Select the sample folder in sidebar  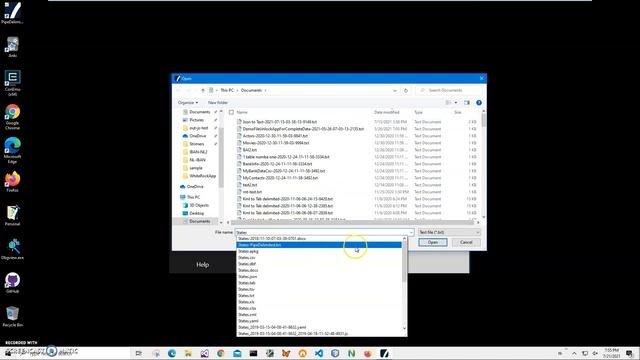196,168
